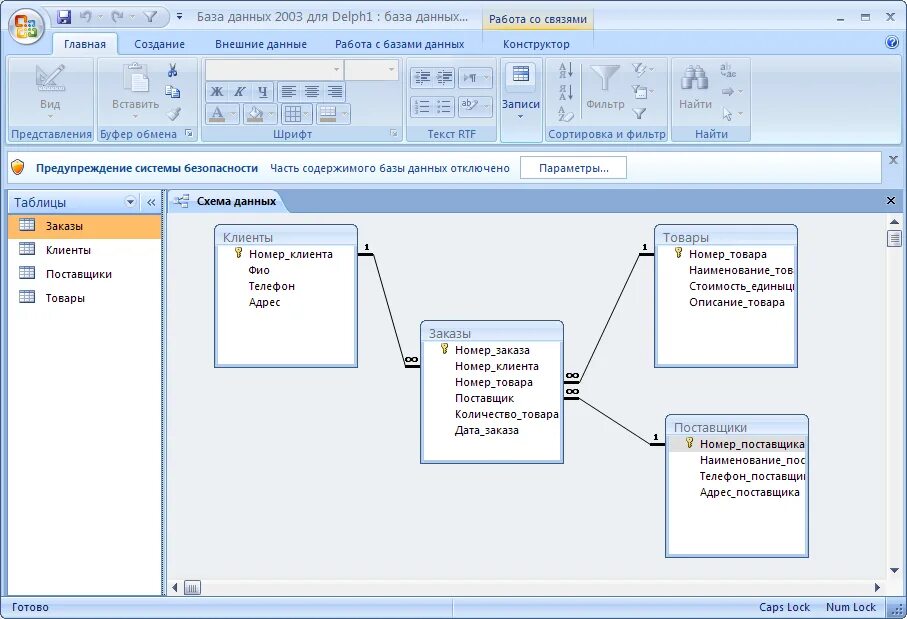This screenshot has height=619, width=907.
Task: Close the Схема данных window
Action: tap(891, 201)
